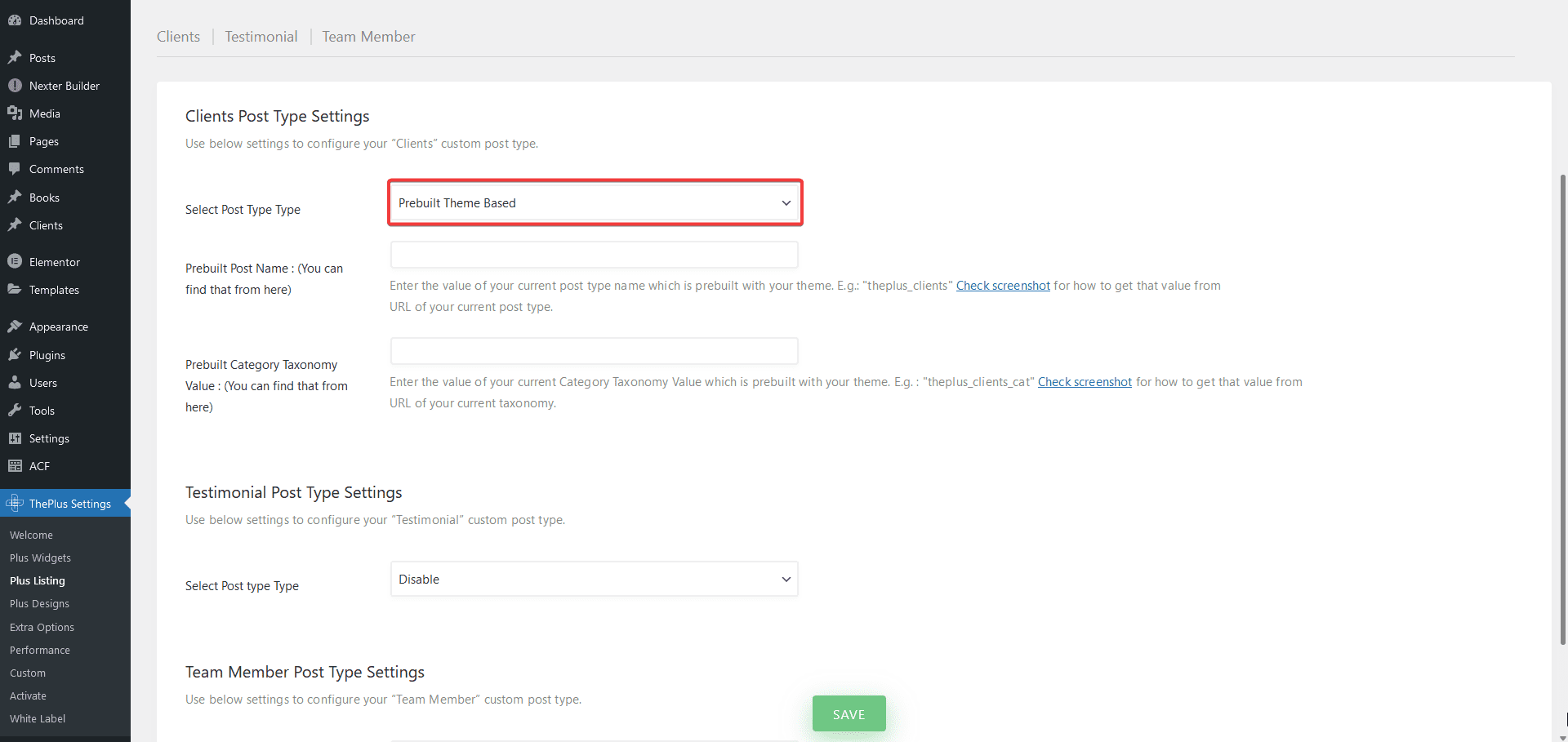Screen dimensions: 1568x742
Task: Open ThePlus Settings menu
Action: 65,504
